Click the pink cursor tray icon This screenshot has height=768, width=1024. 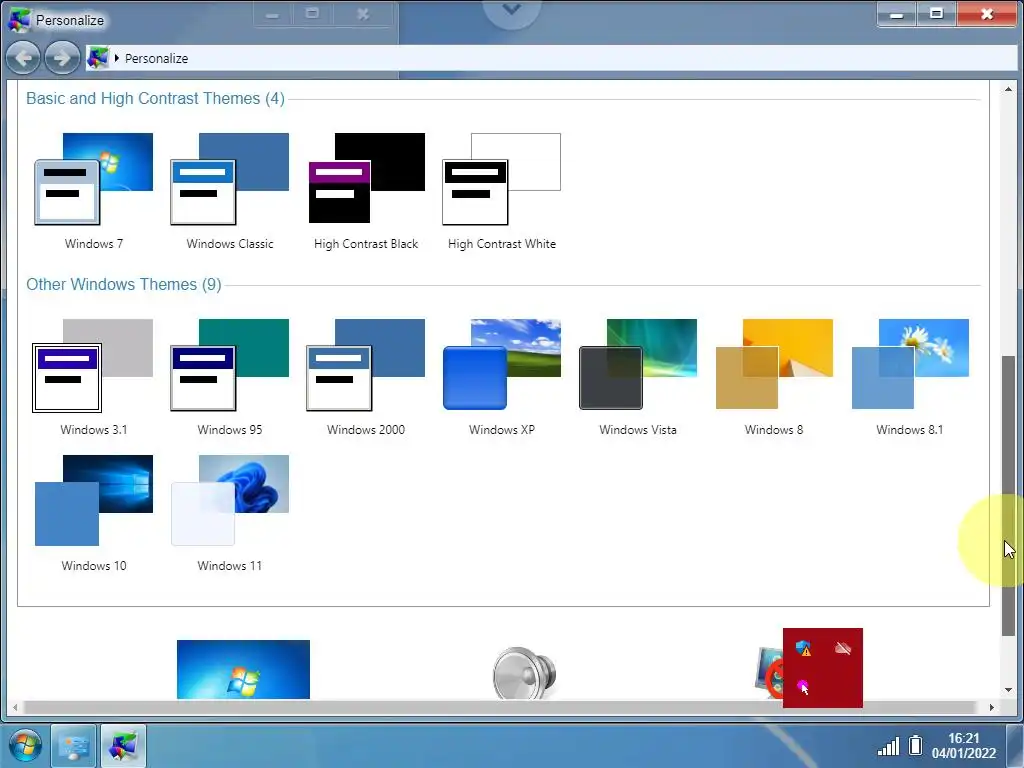point(803,687)
